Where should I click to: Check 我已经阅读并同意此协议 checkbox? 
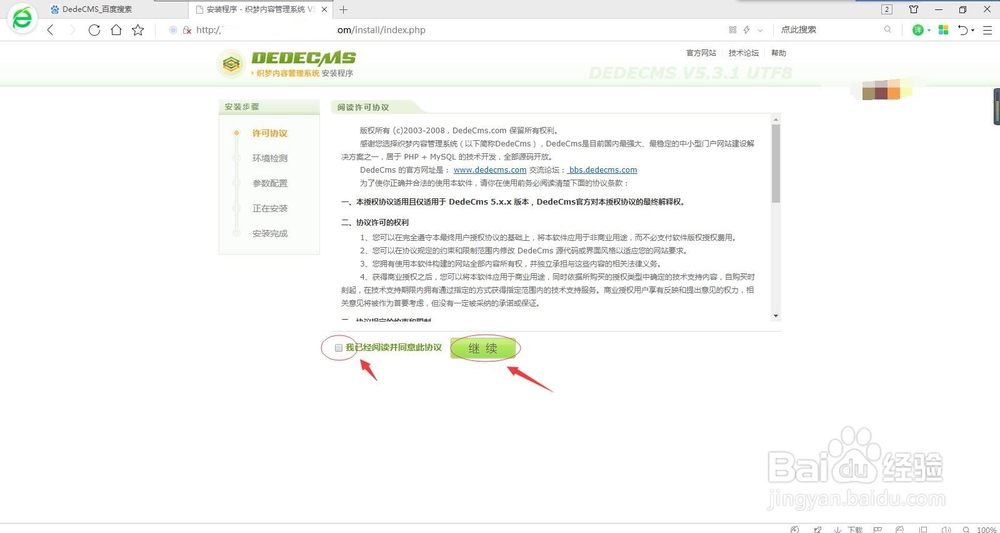coord(339,348)
